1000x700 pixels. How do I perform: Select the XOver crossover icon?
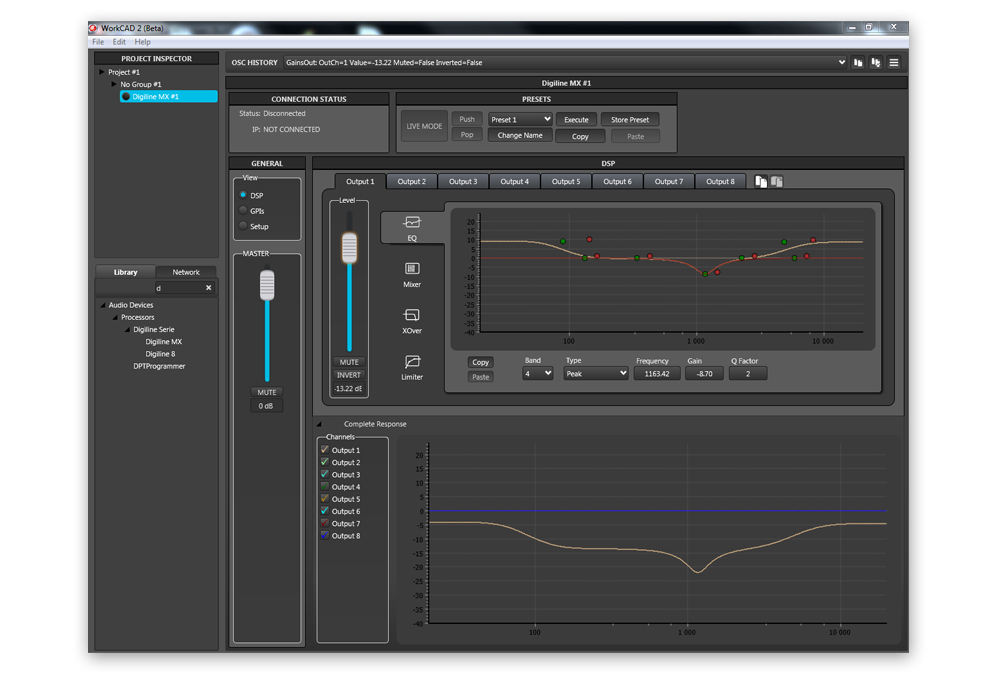coord(412,316)
